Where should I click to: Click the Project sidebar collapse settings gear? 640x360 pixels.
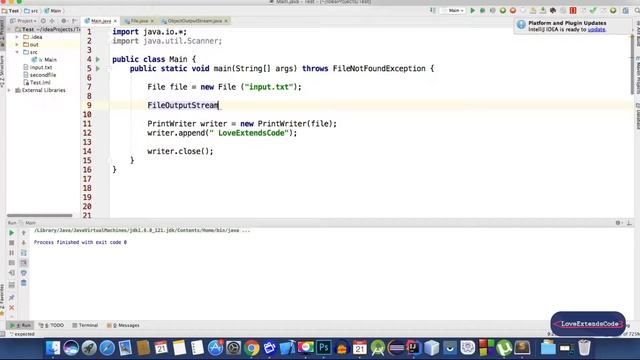[x=64, y=21]
